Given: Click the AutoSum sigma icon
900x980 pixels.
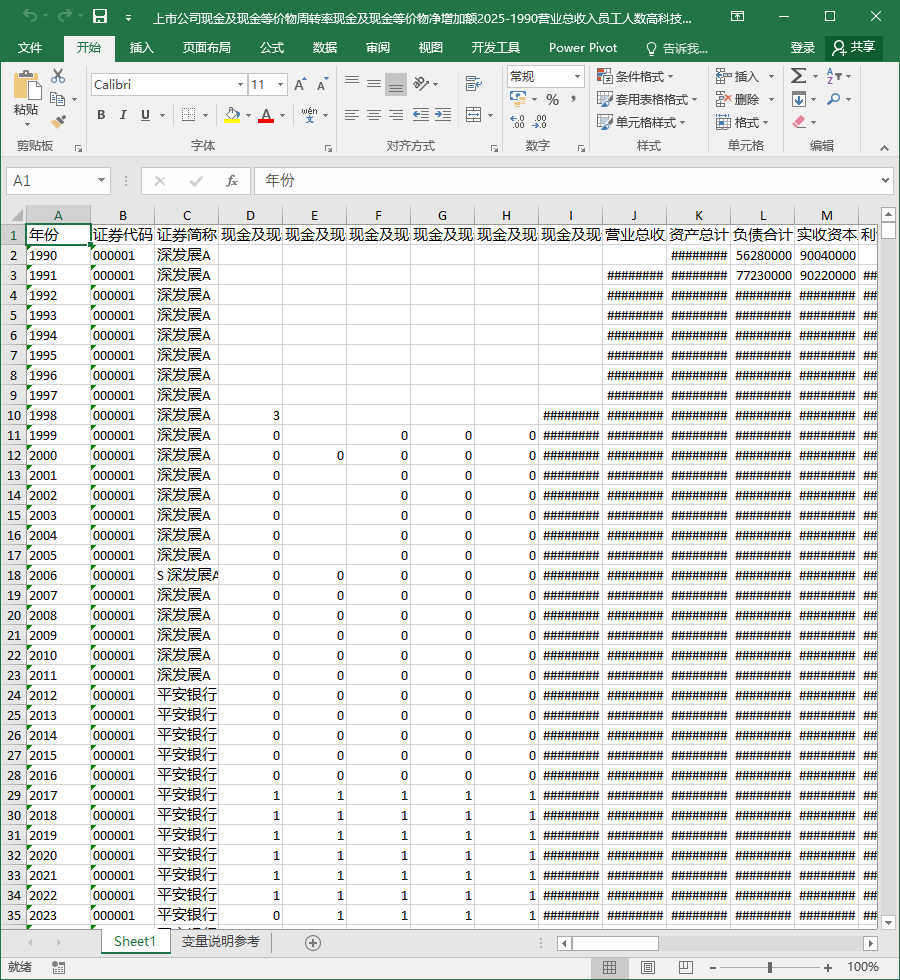Looking at the screenshot, I should [x=798, y=76].
